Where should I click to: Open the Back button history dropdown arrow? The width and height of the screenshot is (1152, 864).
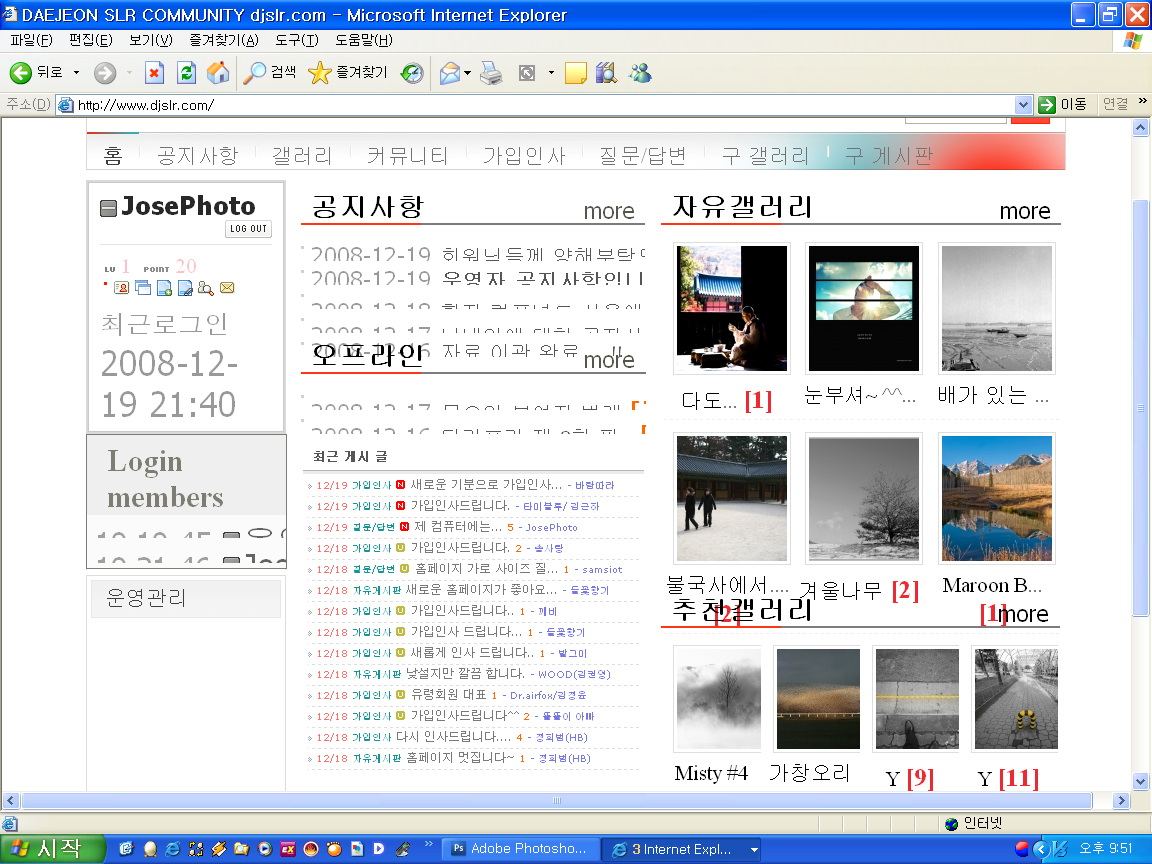[x=76, y=73]
